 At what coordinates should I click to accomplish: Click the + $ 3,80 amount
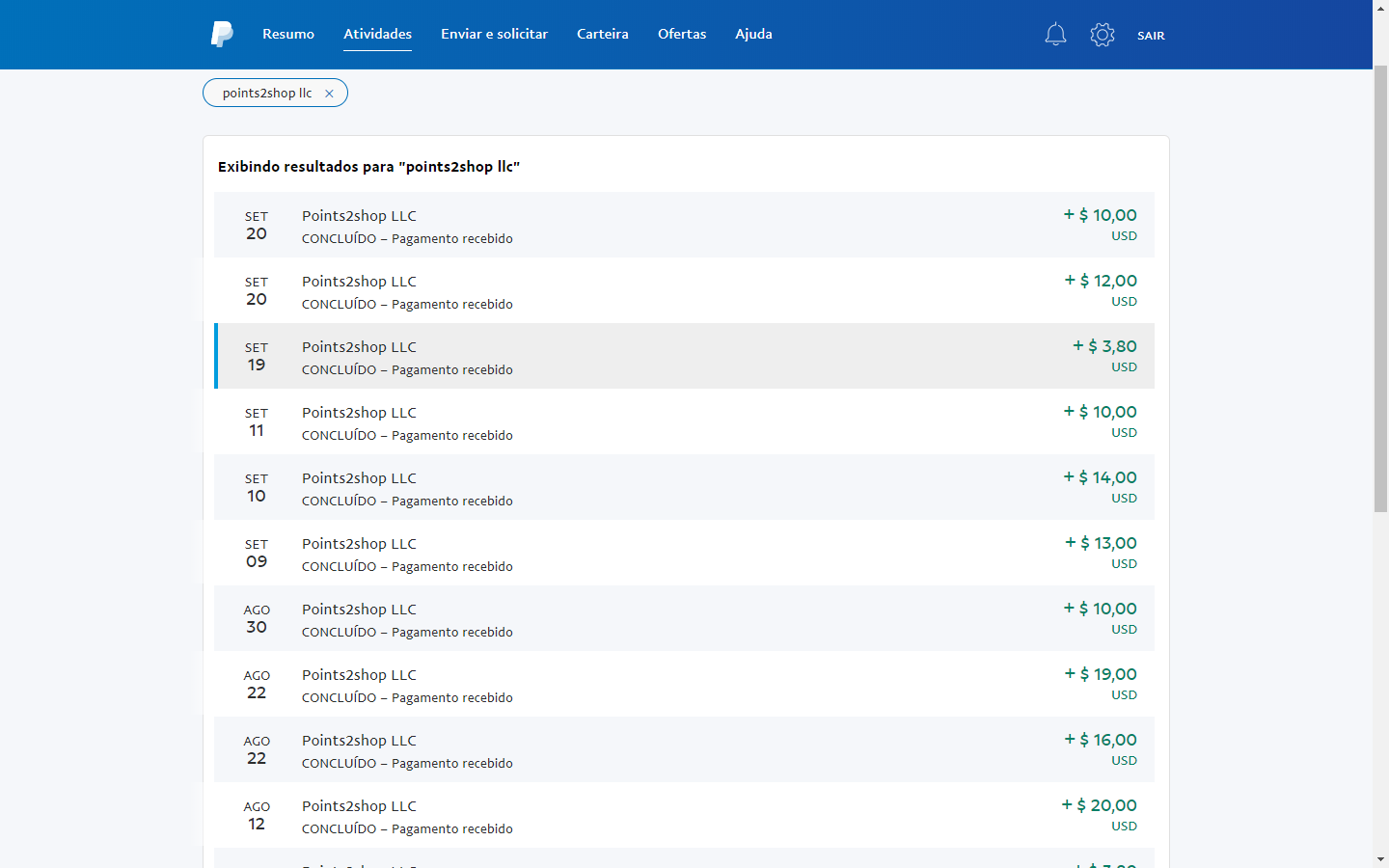(1104, 346)
